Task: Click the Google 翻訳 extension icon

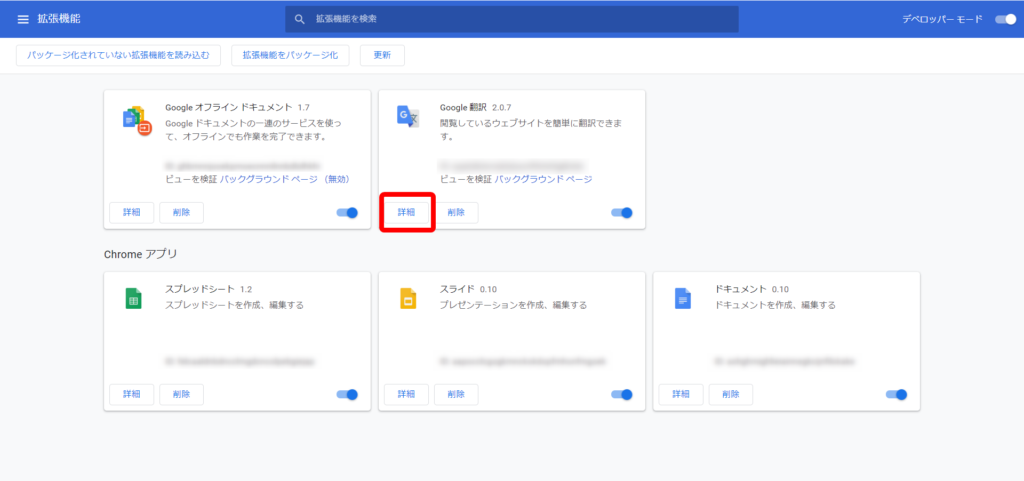Action: (x=408, y=116)
